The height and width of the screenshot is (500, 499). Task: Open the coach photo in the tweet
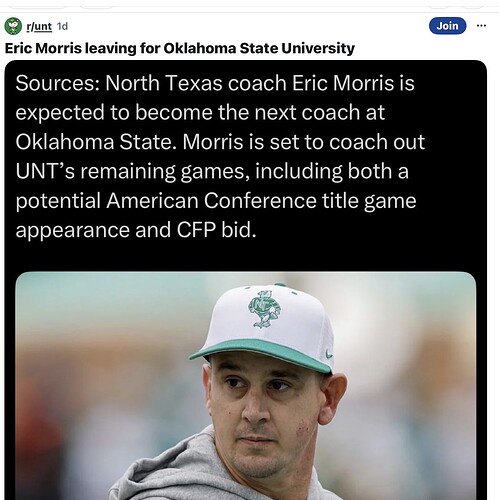coord(246,386)
